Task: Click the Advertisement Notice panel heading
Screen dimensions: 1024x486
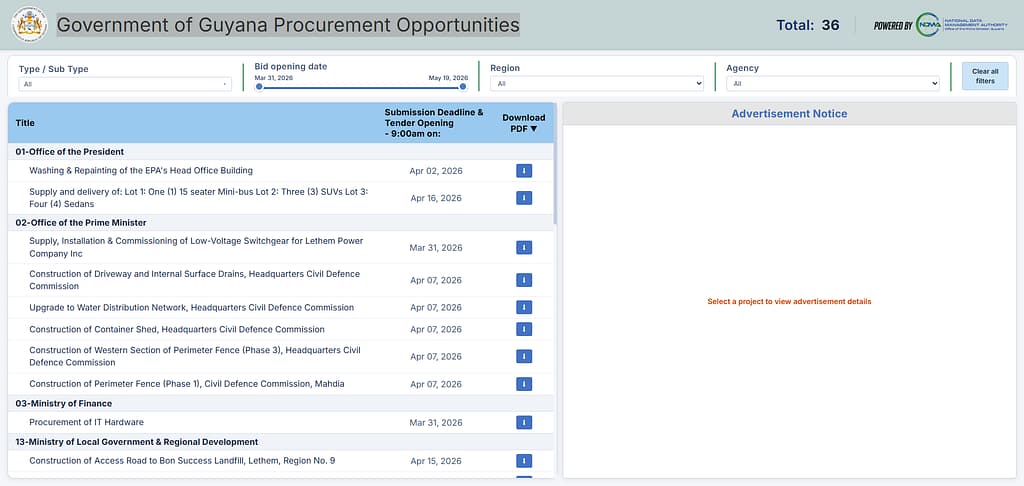Action: click(789, 114)
